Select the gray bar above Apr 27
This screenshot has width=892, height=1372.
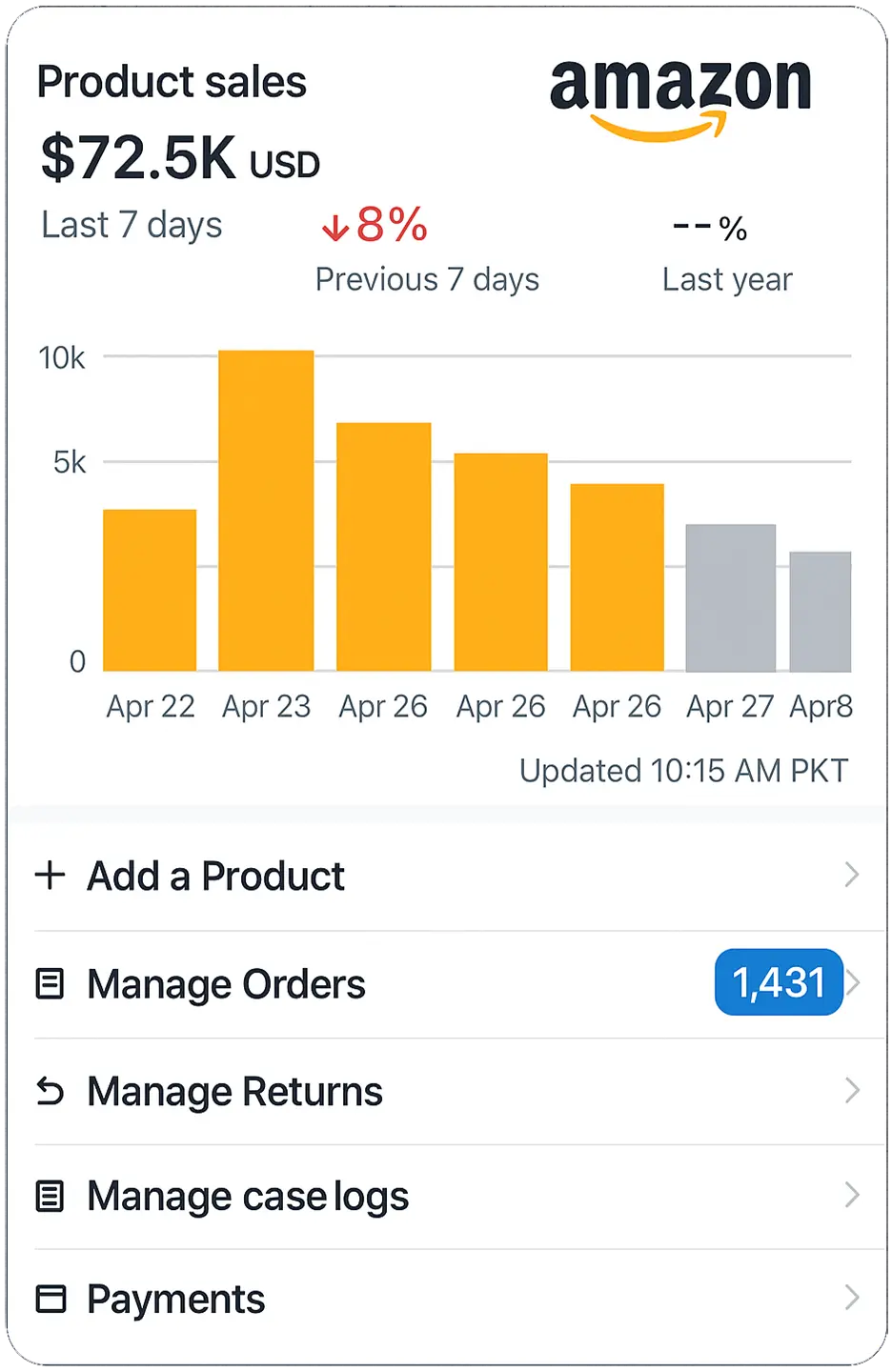click(731, 597)
